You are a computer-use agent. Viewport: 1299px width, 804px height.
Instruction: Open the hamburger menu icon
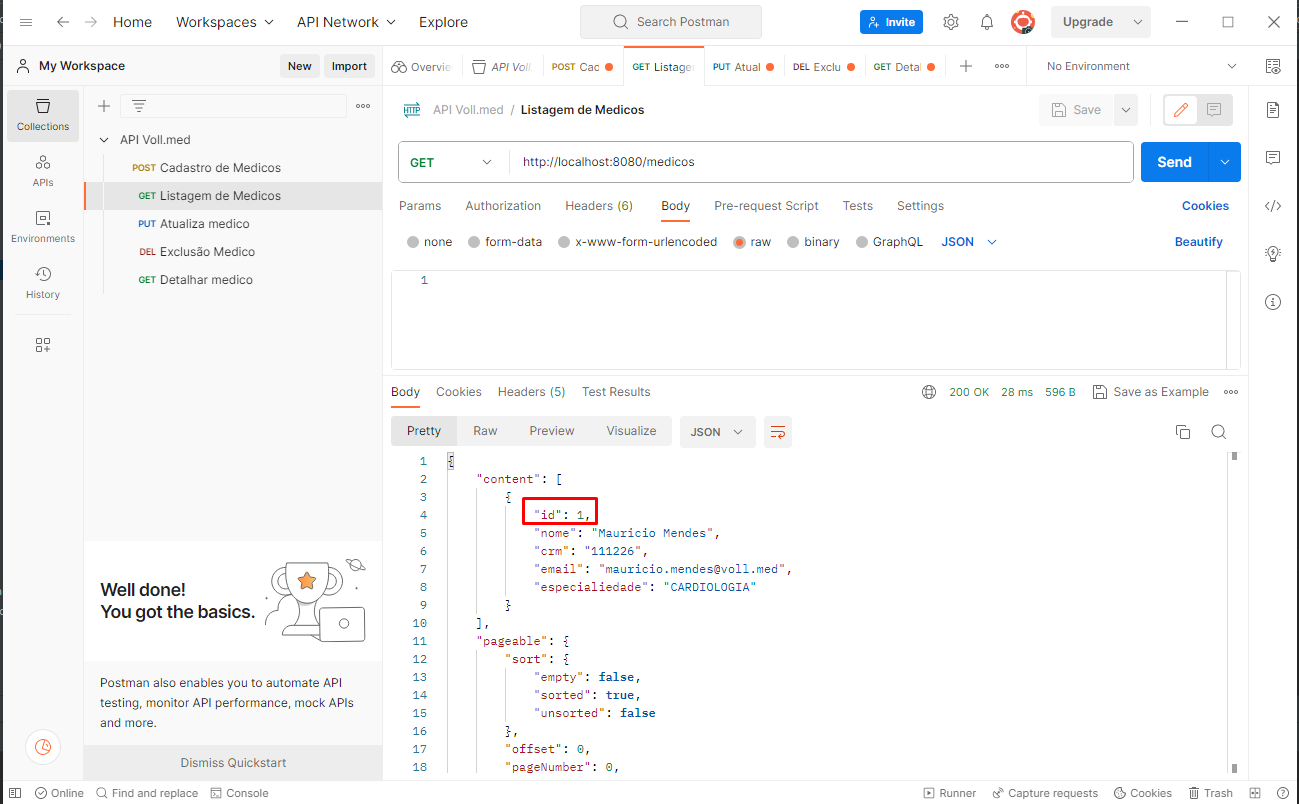[x=26, y=22]
